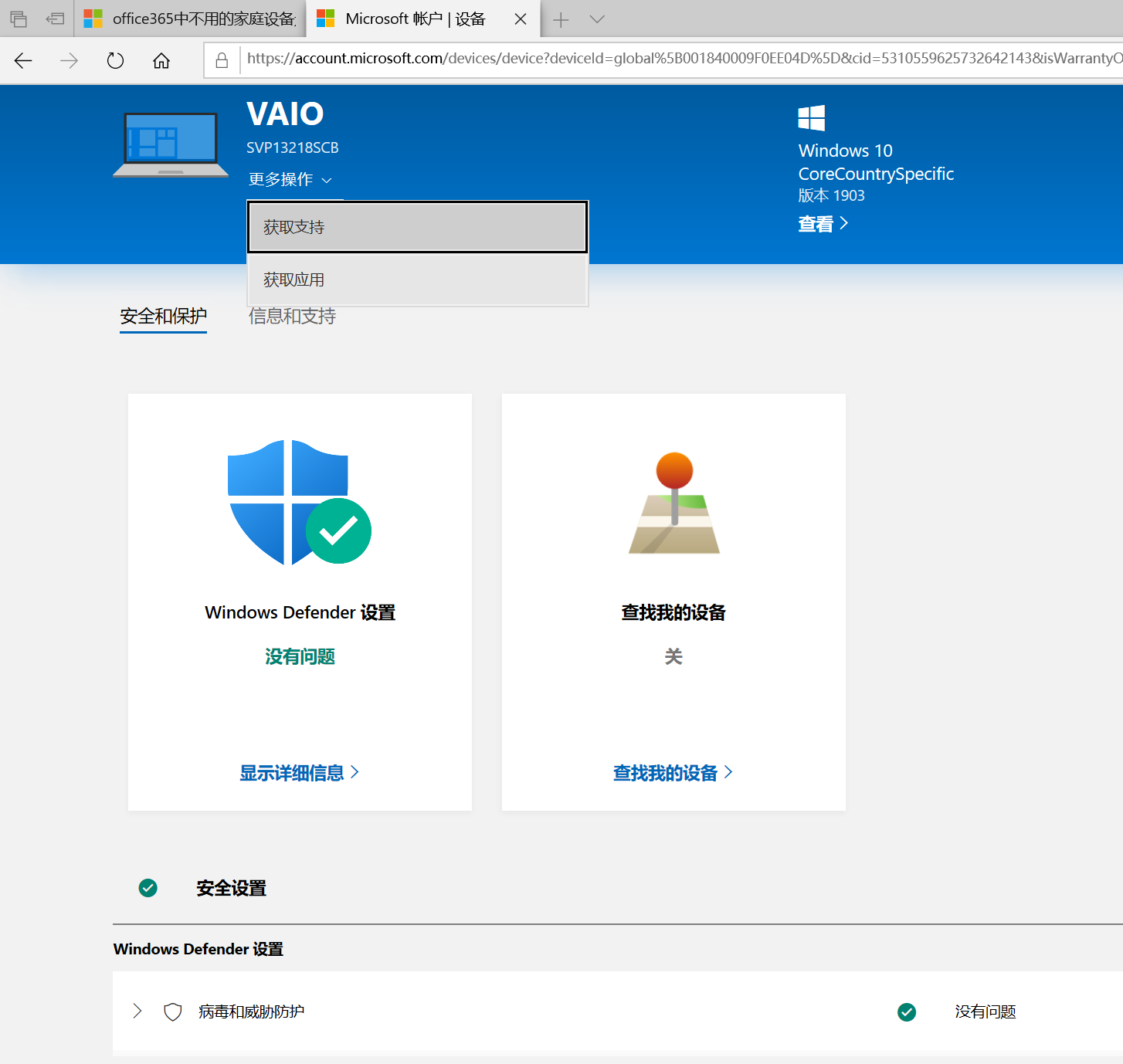Click shield outline icon beside 病毒和威胁防护

[173, 1011]
